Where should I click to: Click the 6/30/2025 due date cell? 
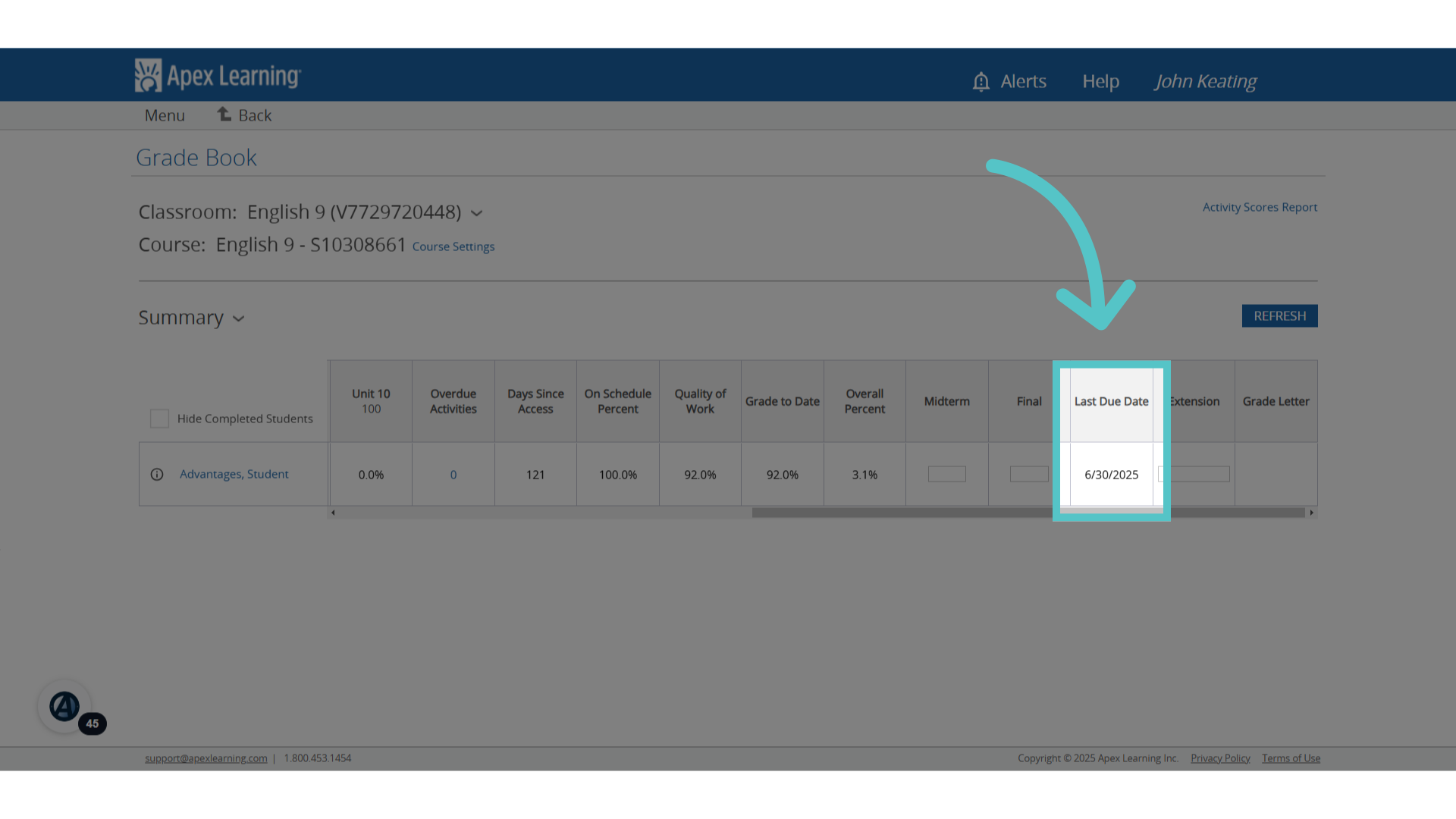tap(1111, 475)
